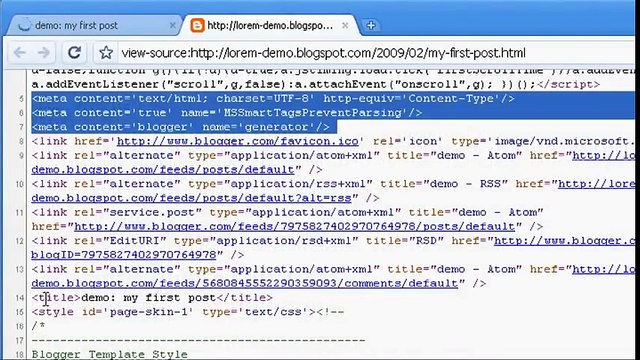
Task: Click line number 11 in the gutter
Action: [20, 212]
